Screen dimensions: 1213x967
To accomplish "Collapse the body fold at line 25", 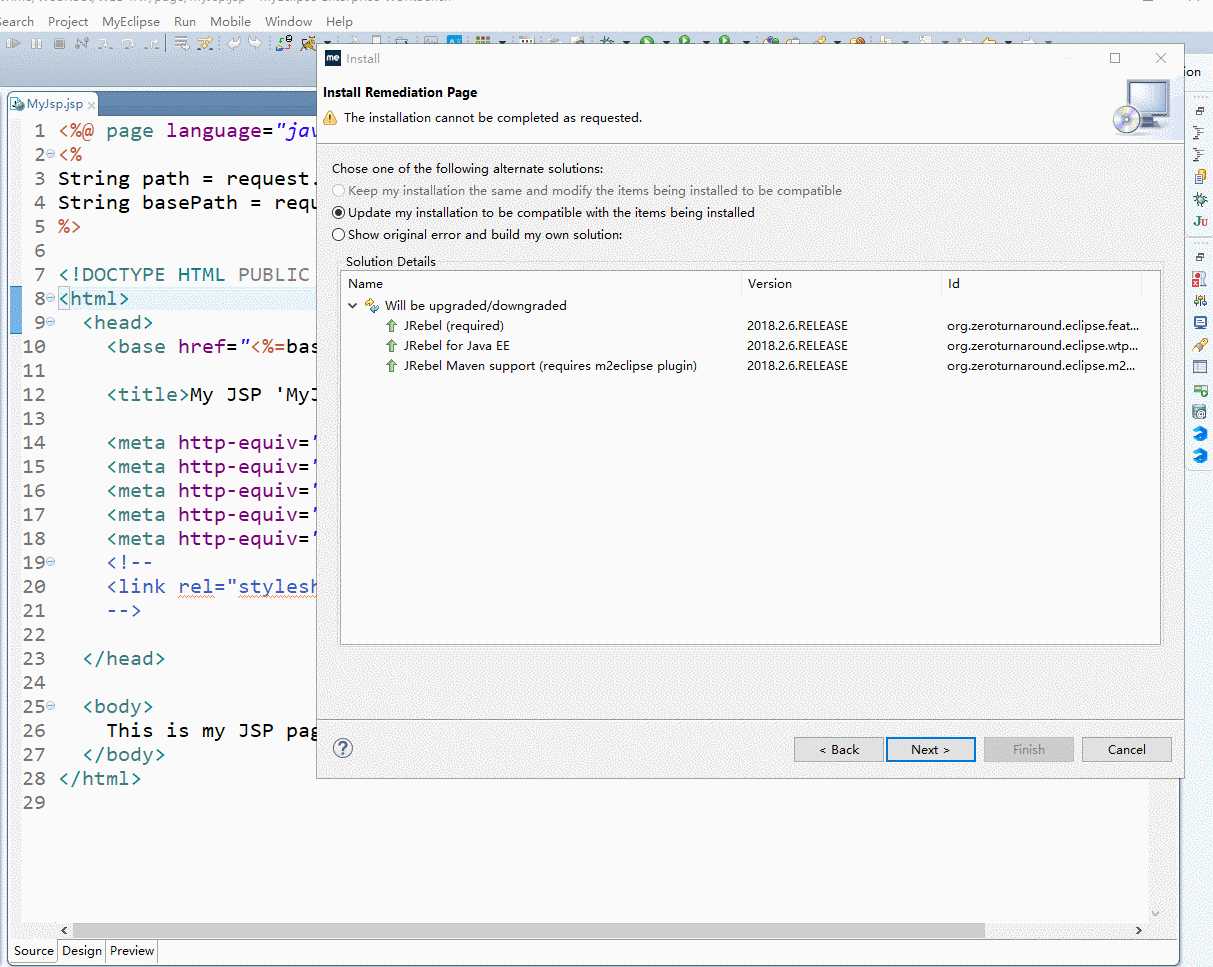I will [x=51, y=706].
